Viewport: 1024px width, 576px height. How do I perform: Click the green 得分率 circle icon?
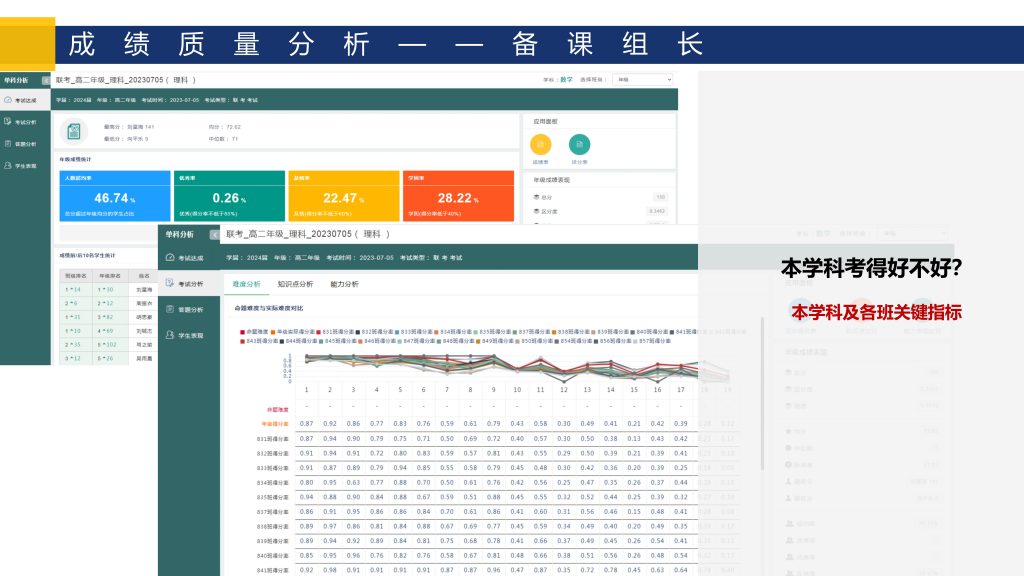579,144
